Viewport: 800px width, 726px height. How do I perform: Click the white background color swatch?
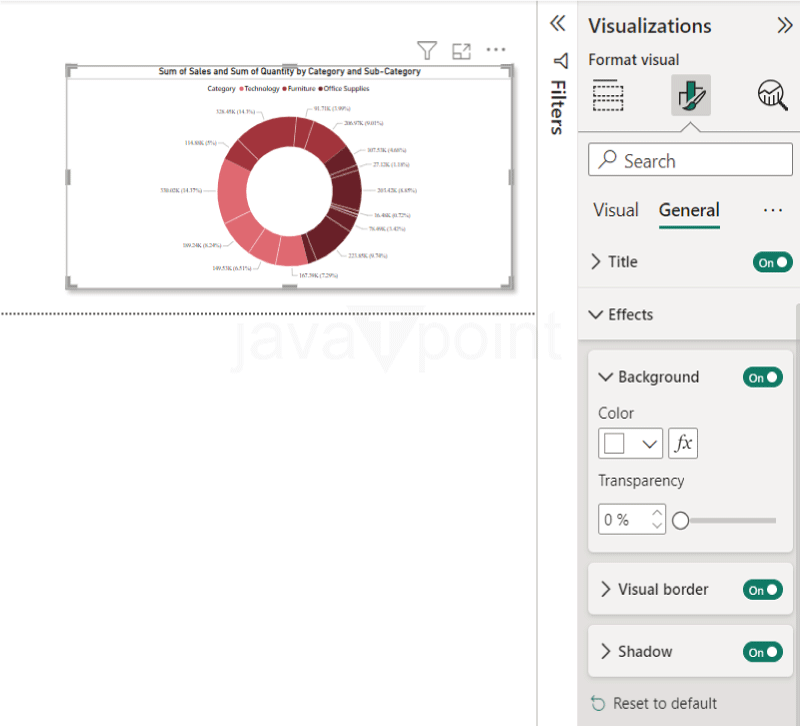614,443
